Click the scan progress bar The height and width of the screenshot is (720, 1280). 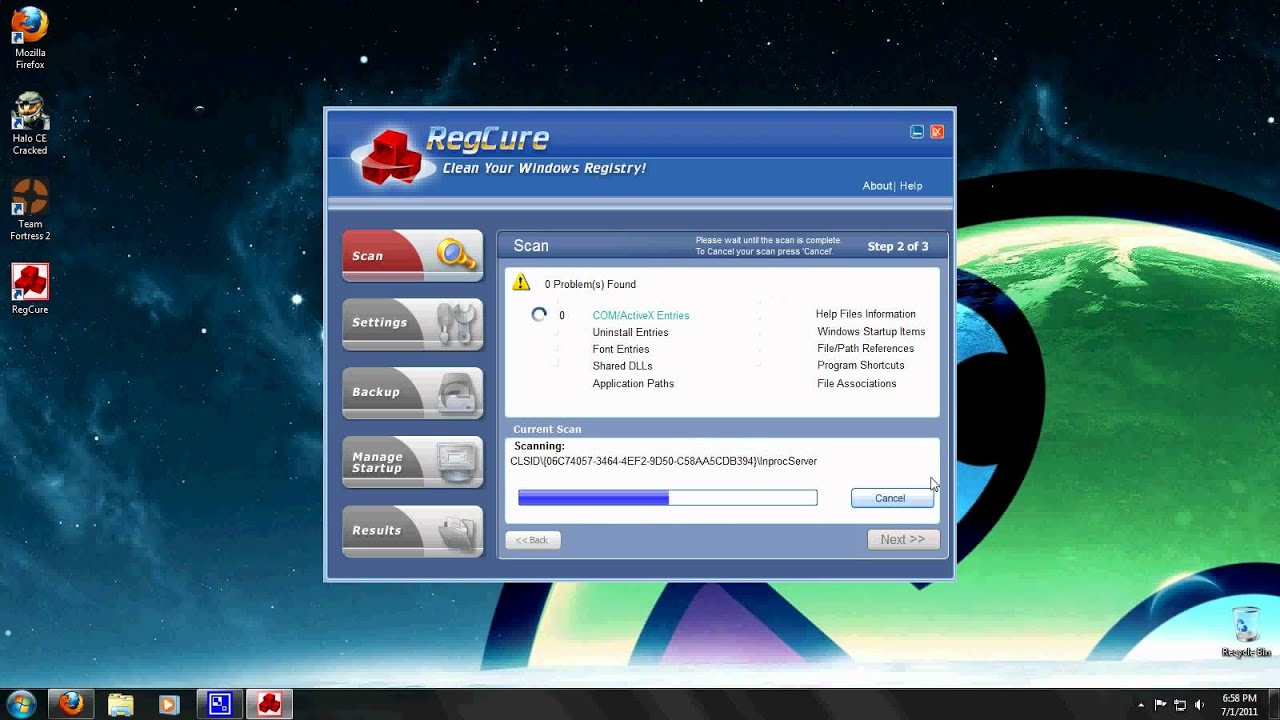pos(668,498)
